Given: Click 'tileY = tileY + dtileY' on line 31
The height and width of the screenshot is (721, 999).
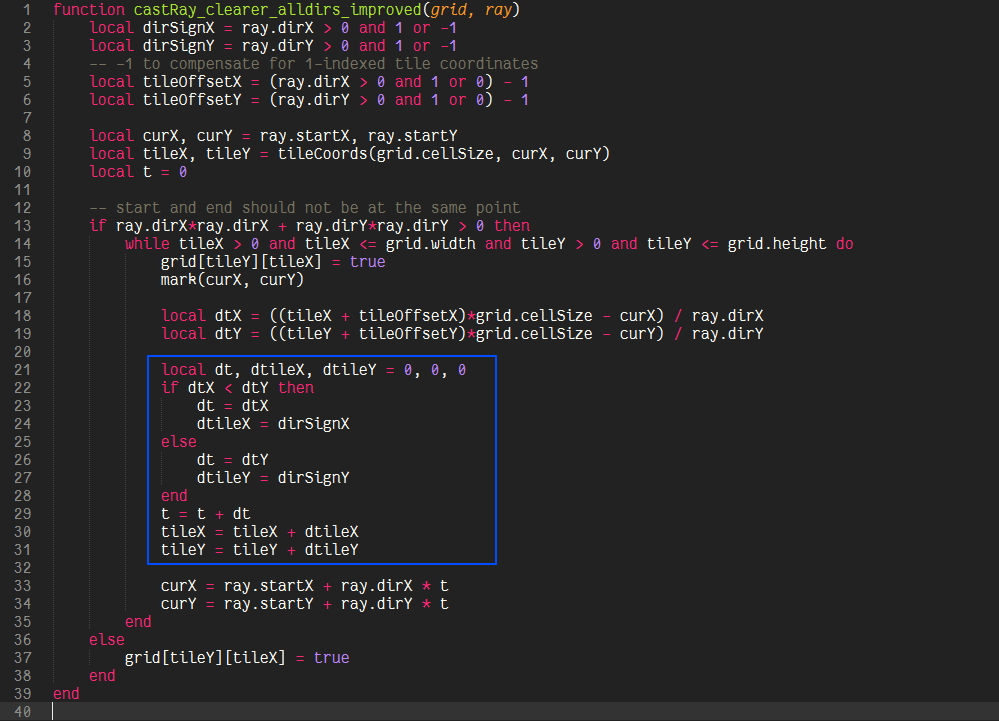Looking at the screenshot, I should 259,550.
